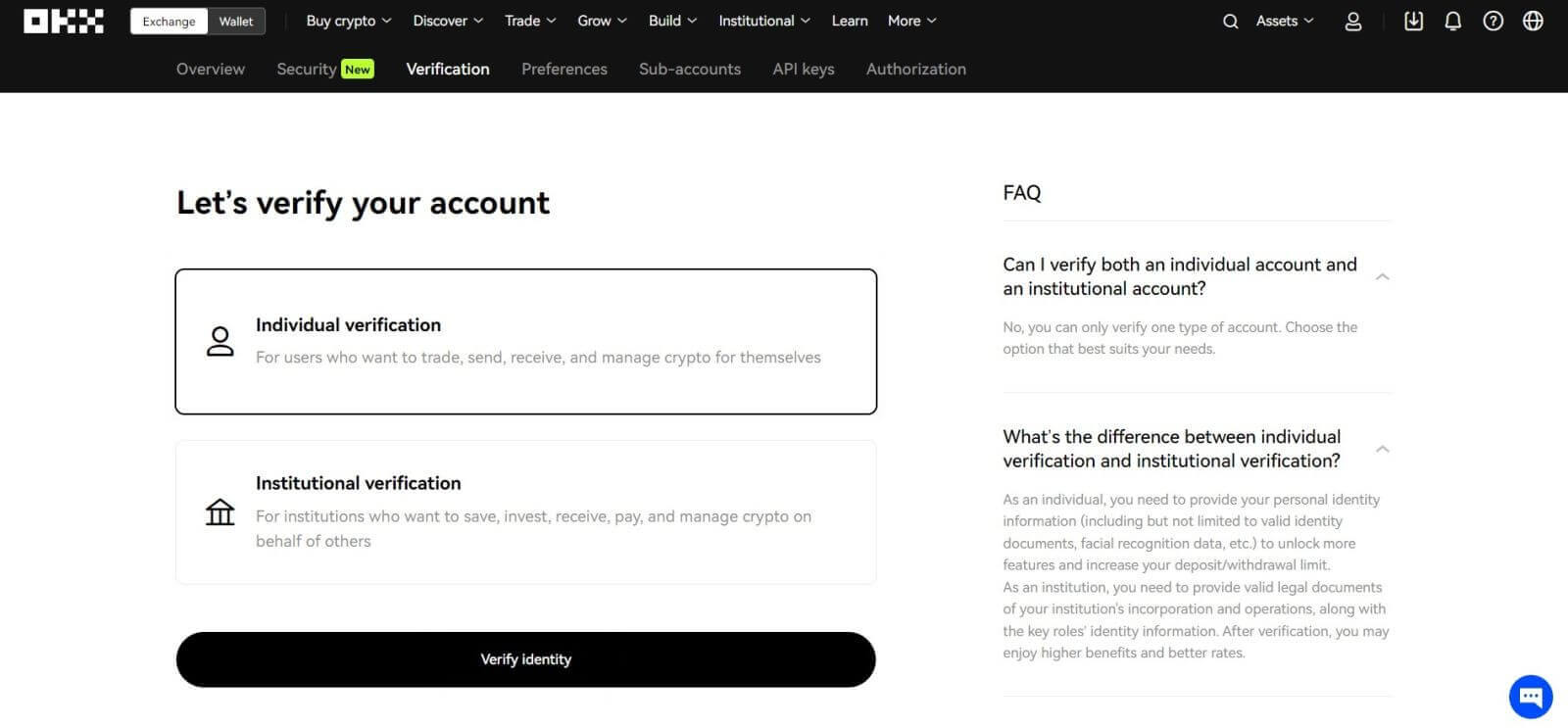Open the Assets dropdown
1568x728 pixels.
[x=1282, y=21]
